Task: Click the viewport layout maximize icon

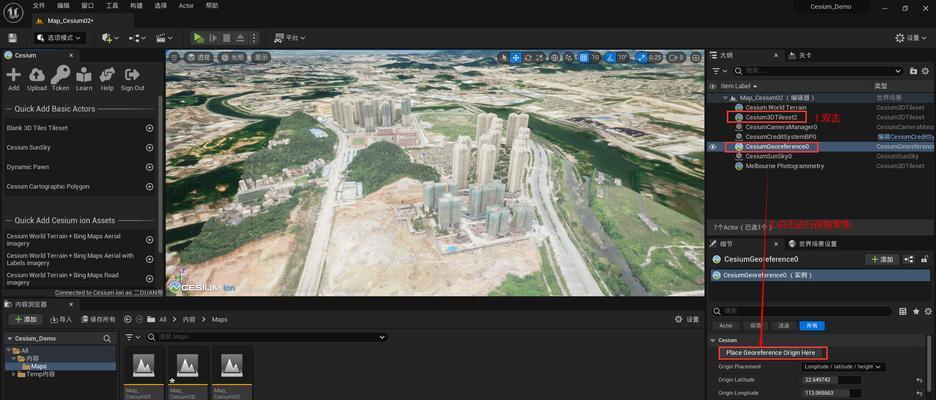Action: [x=695, y=58]
